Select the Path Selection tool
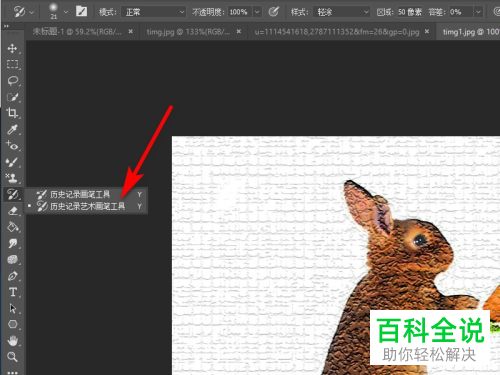 12,308
